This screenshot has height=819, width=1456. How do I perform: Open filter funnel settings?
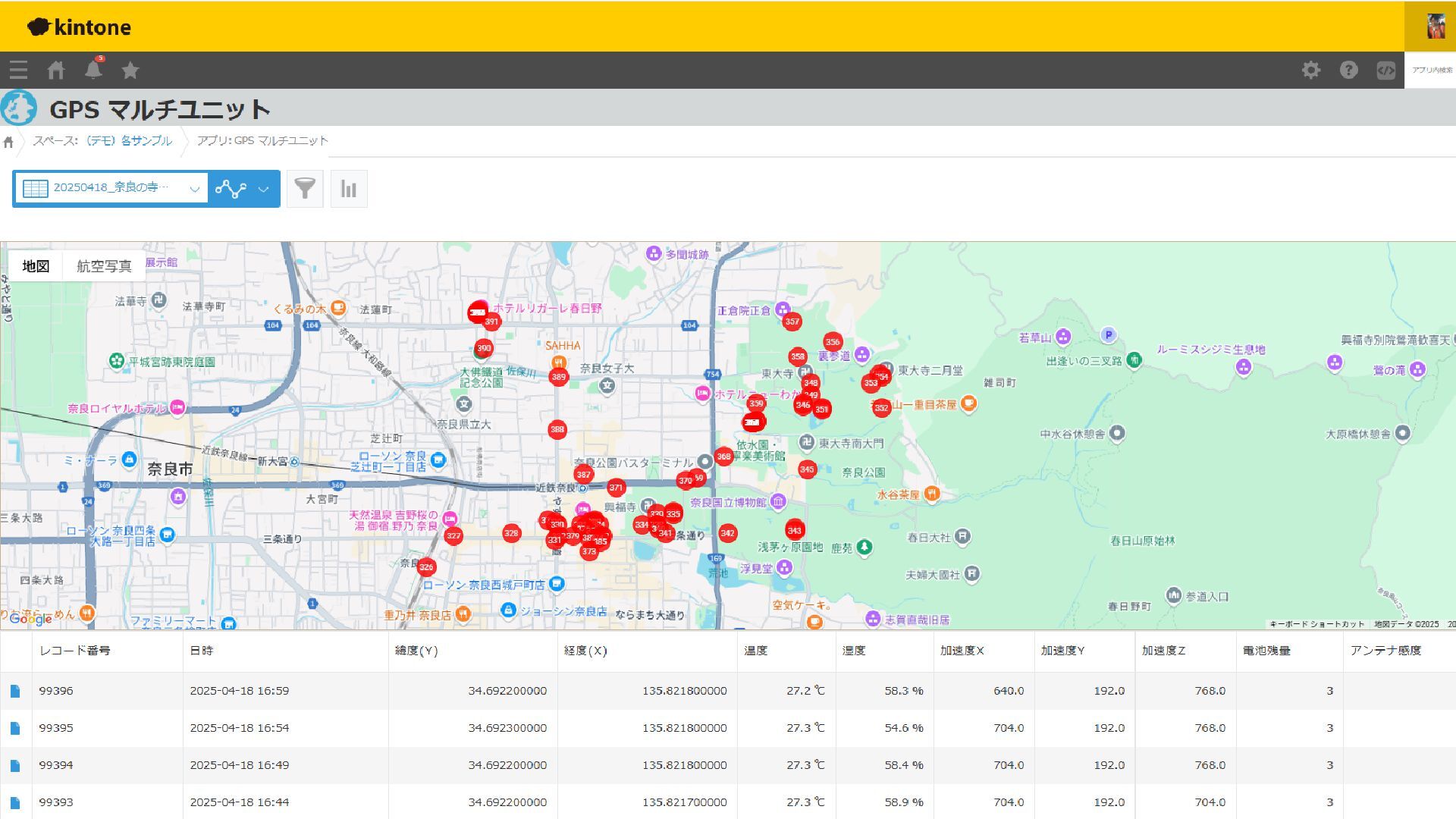[x=305, y=189]
